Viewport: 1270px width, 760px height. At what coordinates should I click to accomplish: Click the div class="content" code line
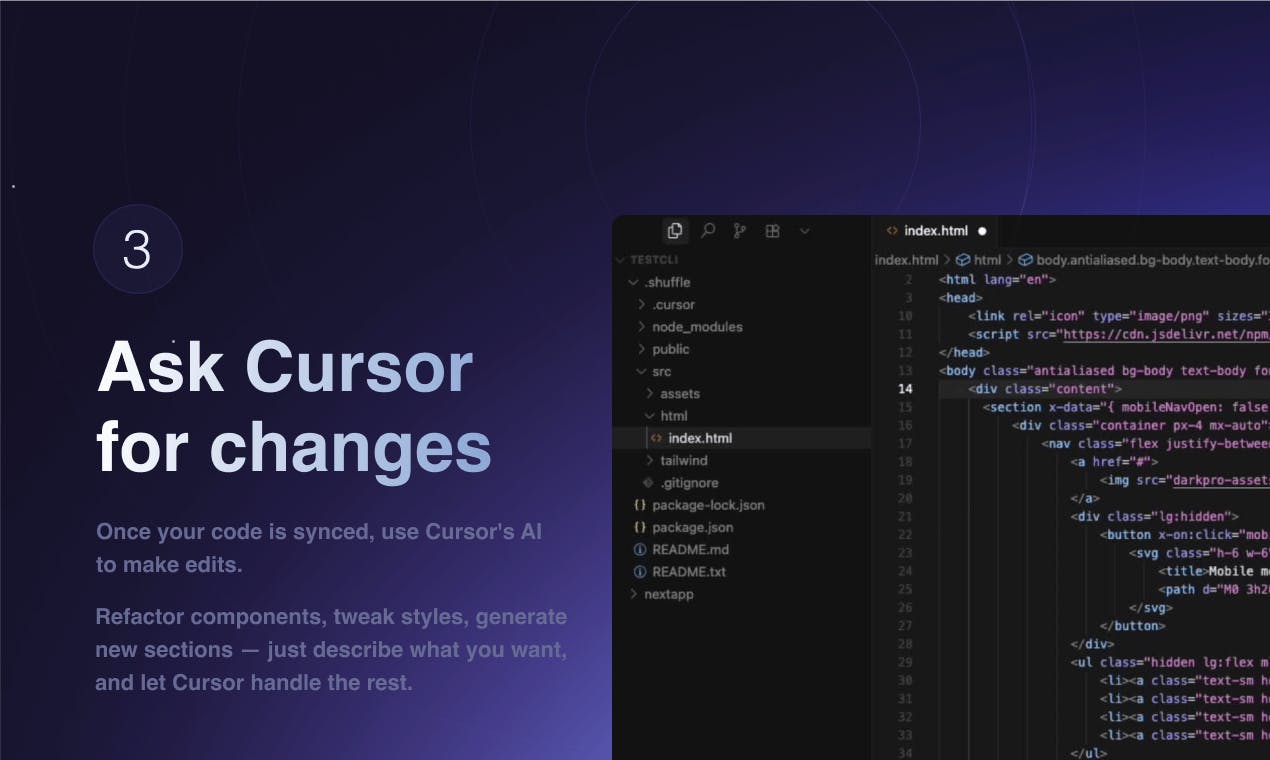pos(1045,389)
